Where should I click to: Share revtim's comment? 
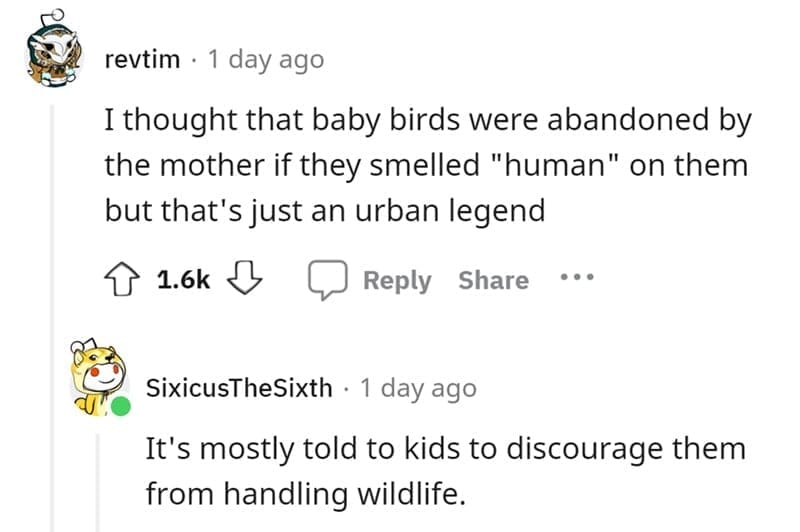[x=493, y=280]
